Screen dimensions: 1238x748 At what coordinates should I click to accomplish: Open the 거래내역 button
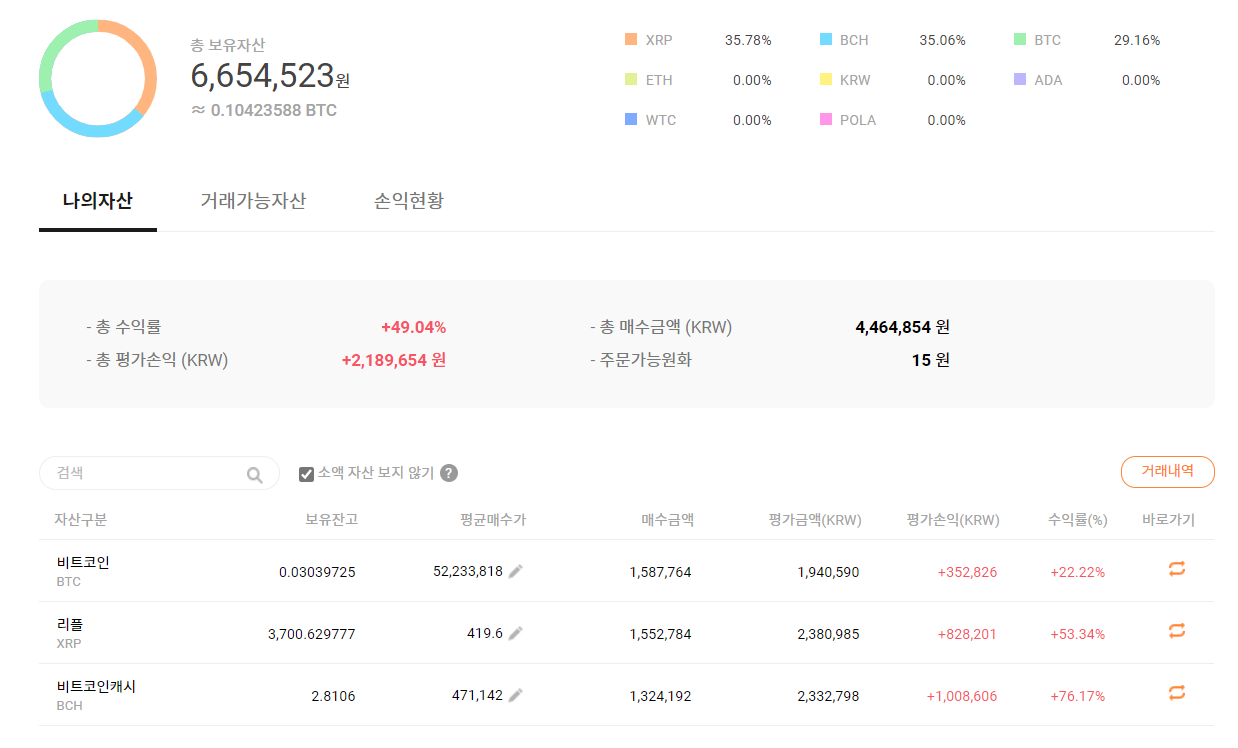tap(1168, 472)
